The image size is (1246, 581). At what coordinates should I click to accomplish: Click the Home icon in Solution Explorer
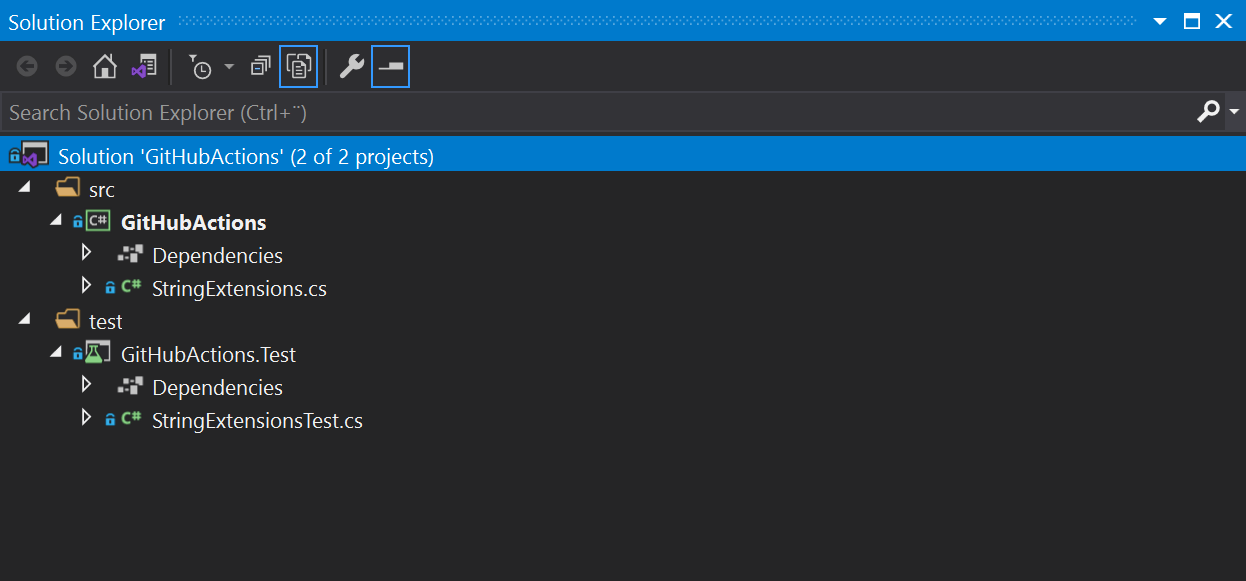[x=105, y=66]
